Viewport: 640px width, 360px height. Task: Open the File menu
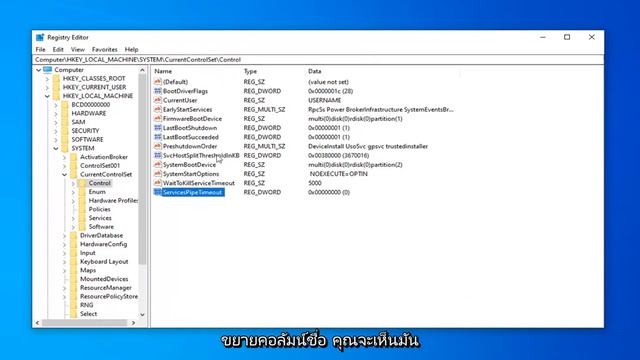pos(40,49)
